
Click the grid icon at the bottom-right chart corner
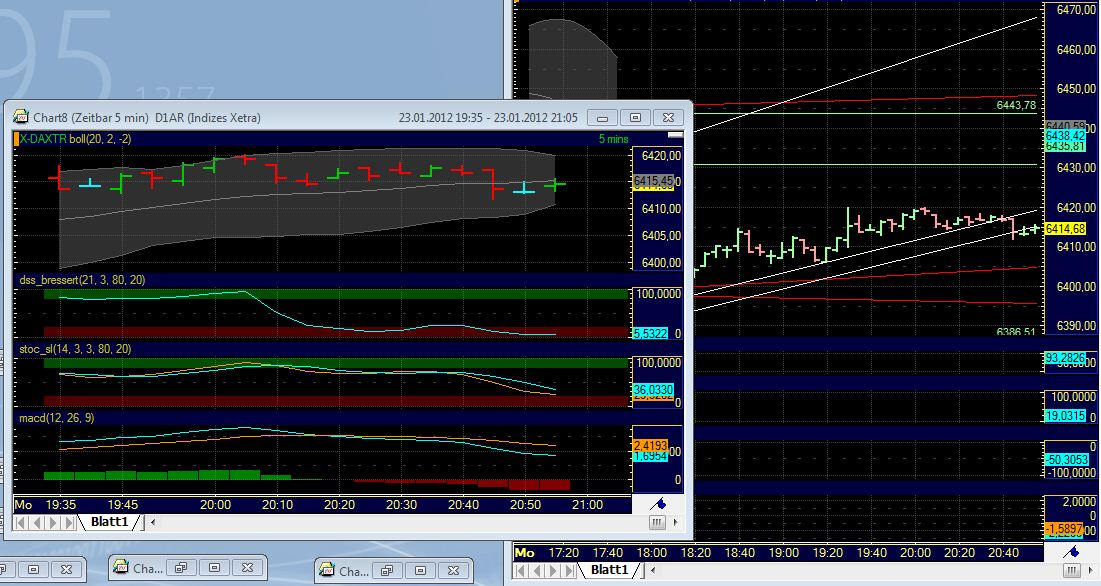coord(1072,570)
